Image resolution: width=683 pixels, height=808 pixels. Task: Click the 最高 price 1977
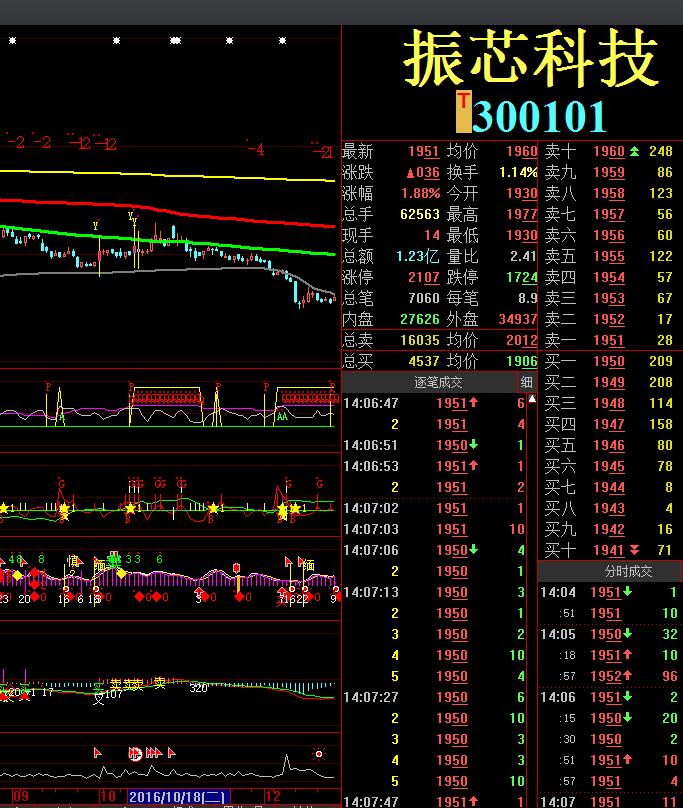point(522,214)
